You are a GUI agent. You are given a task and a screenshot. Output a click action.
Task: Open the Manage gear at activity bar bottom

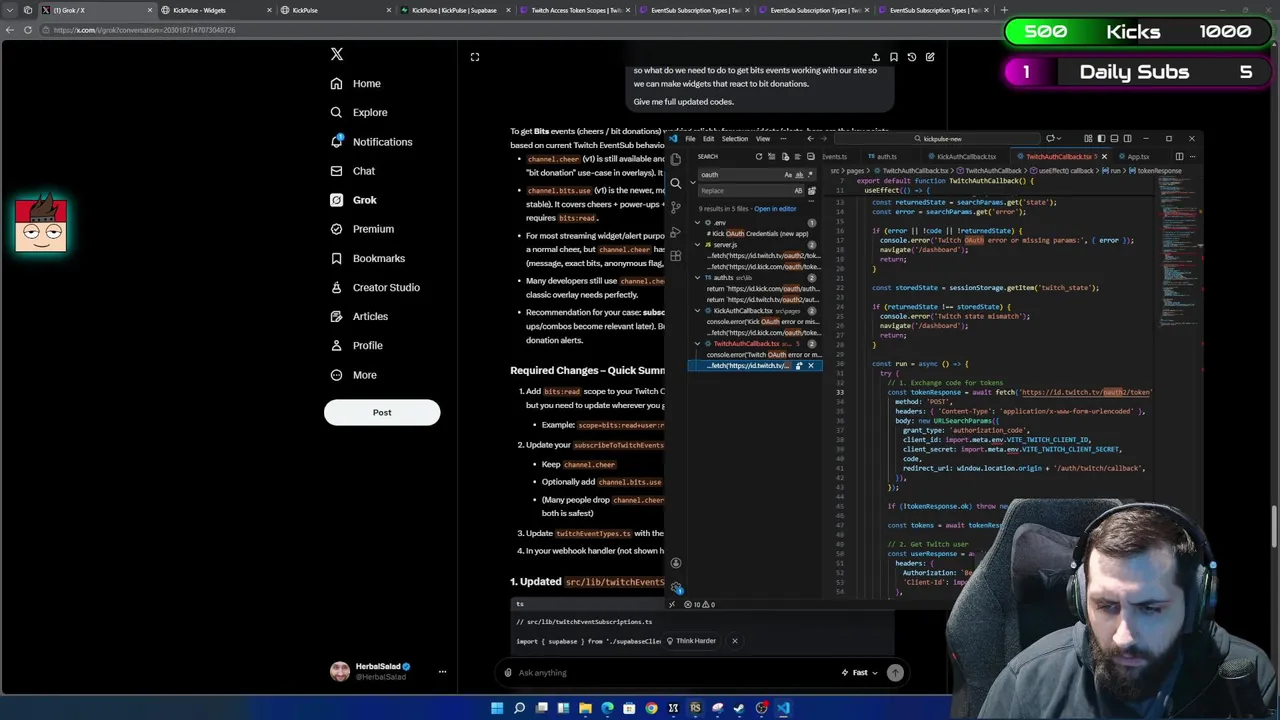pos(676,587)
